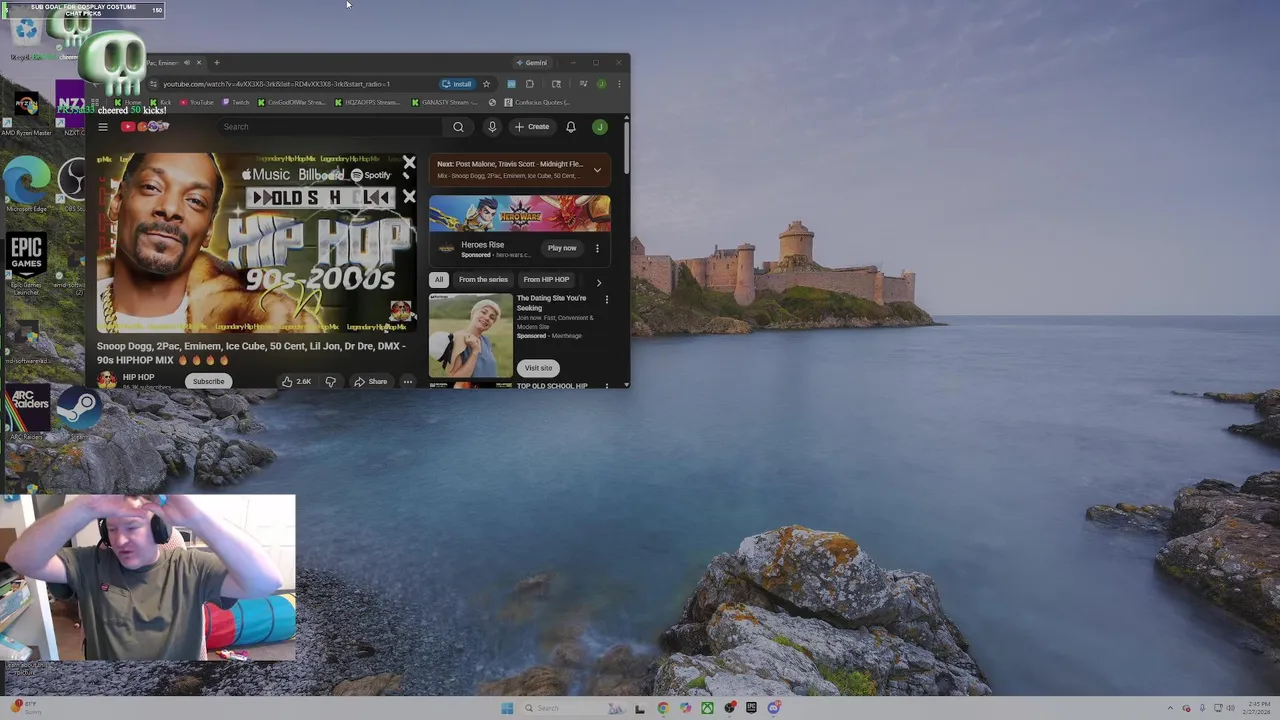Open the HIP HOP channel avatar

pyautogui.click(x=106, y=380)
